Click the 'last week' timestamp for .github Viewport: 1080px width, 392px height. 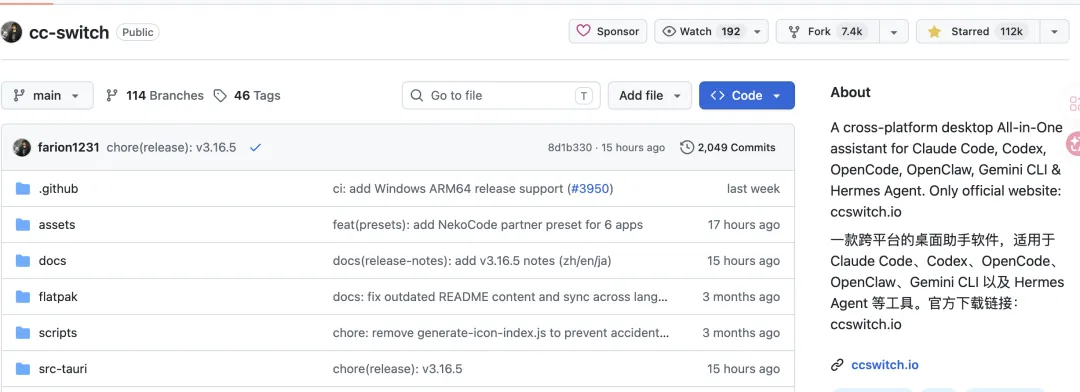tap(754, 189)
